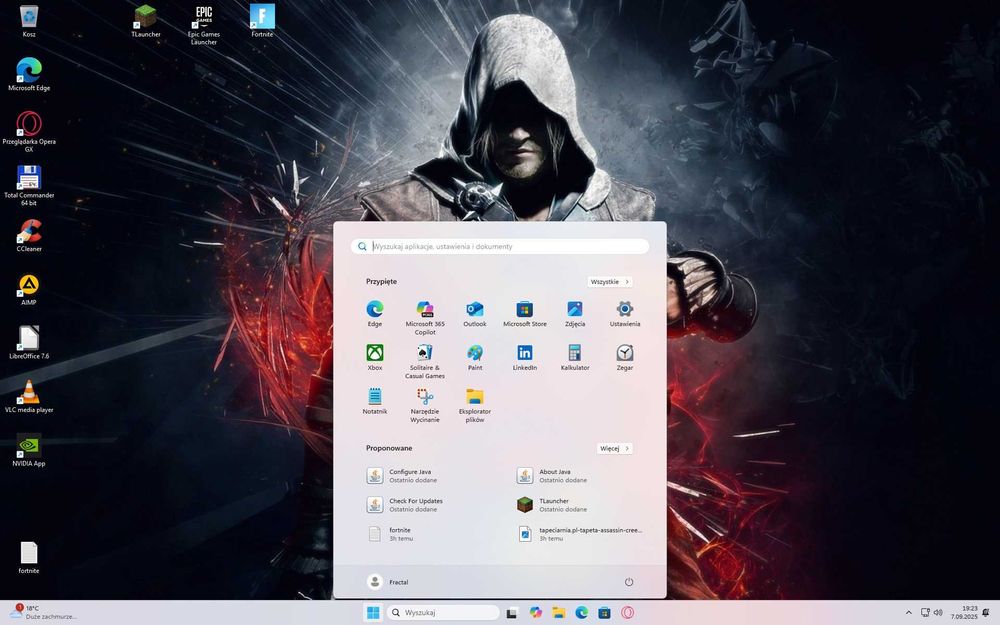This screenshot has height=625, width=1000.
Task: Select the Kosz recycle bin desktop icon
Action: 29,21
